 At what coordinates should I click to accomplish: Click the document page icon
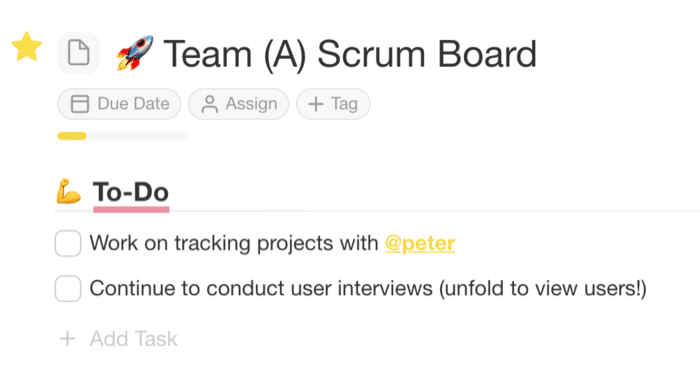click(x=79, y=53)
